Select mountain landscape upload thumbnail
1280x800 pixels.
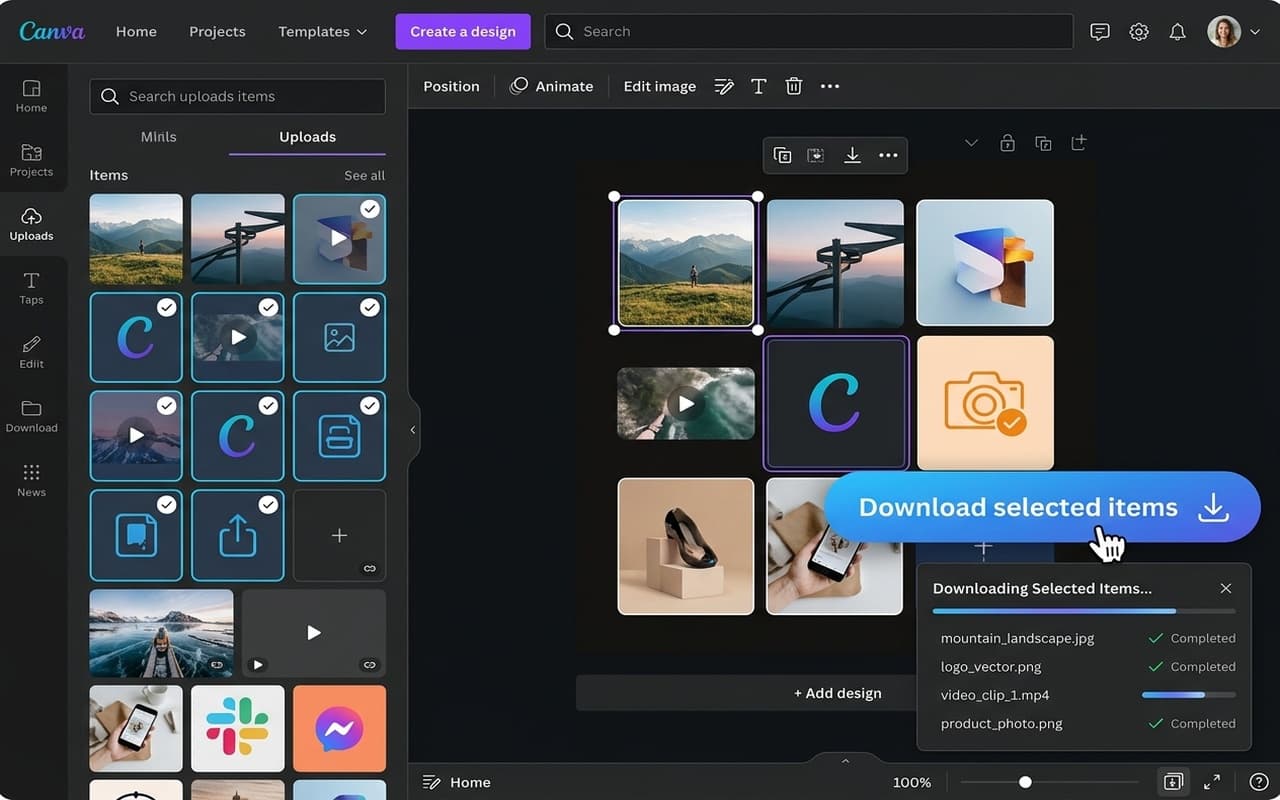pyautogui.click(x=136, y=239)
